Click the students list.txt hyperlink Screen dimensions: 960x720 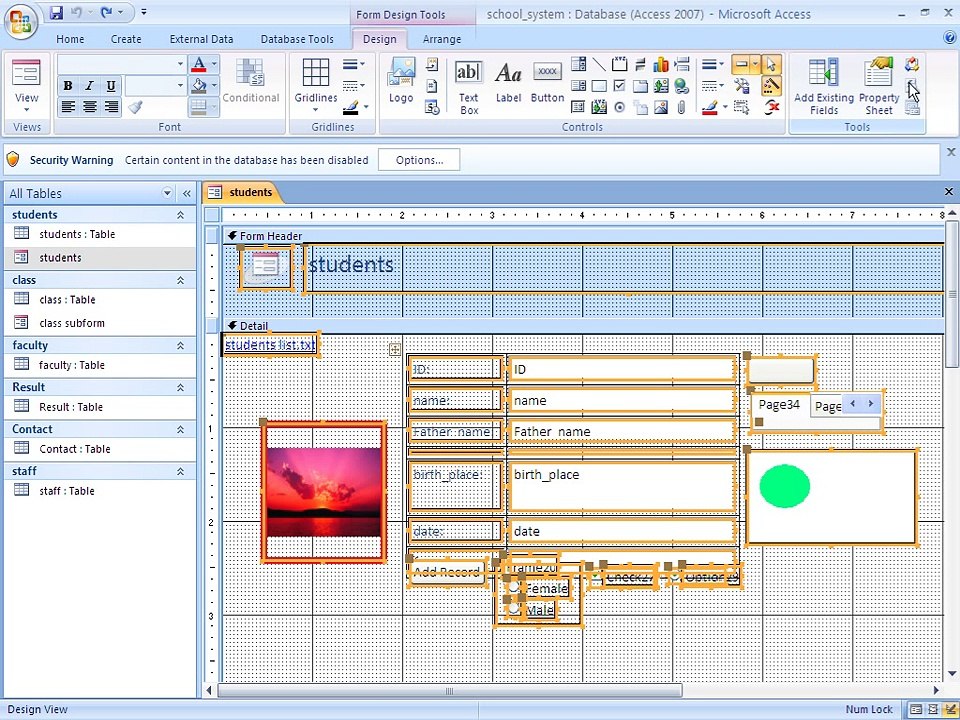pos(270,345)
